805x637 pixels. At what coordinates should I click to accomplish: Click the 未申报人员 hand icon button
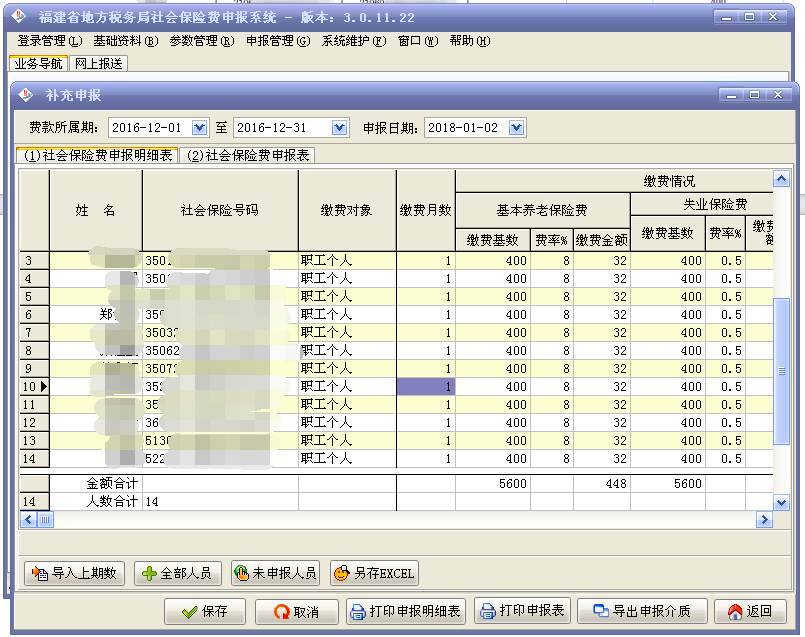(275, 573)
